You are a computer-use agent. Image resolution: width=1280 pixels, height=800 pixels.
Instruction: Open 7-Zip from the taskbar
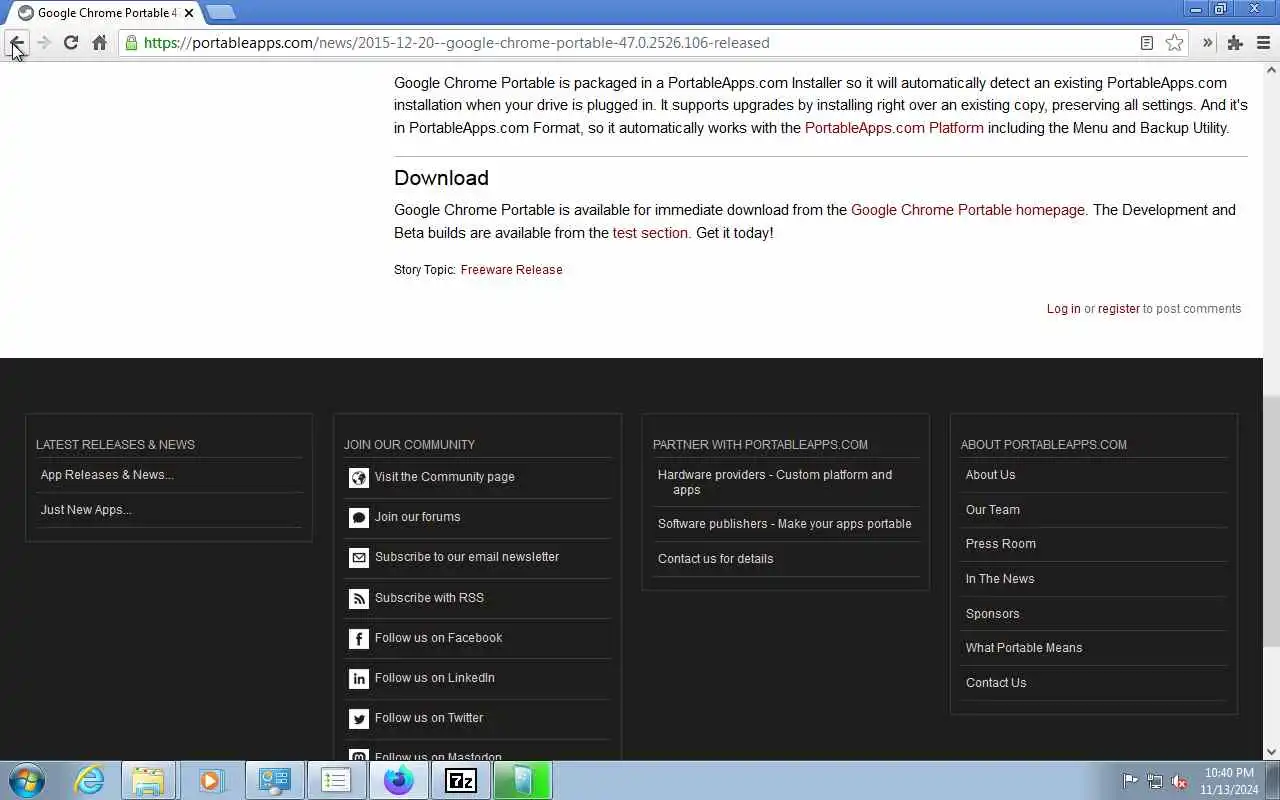(460, 780)
